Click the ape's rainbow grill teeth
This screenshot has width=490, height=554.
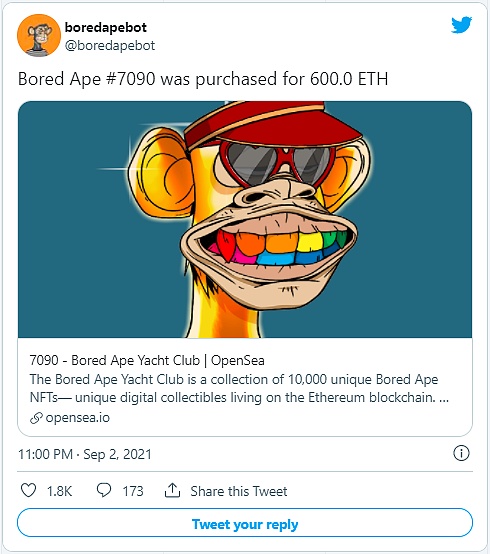(x=277, y=246)
